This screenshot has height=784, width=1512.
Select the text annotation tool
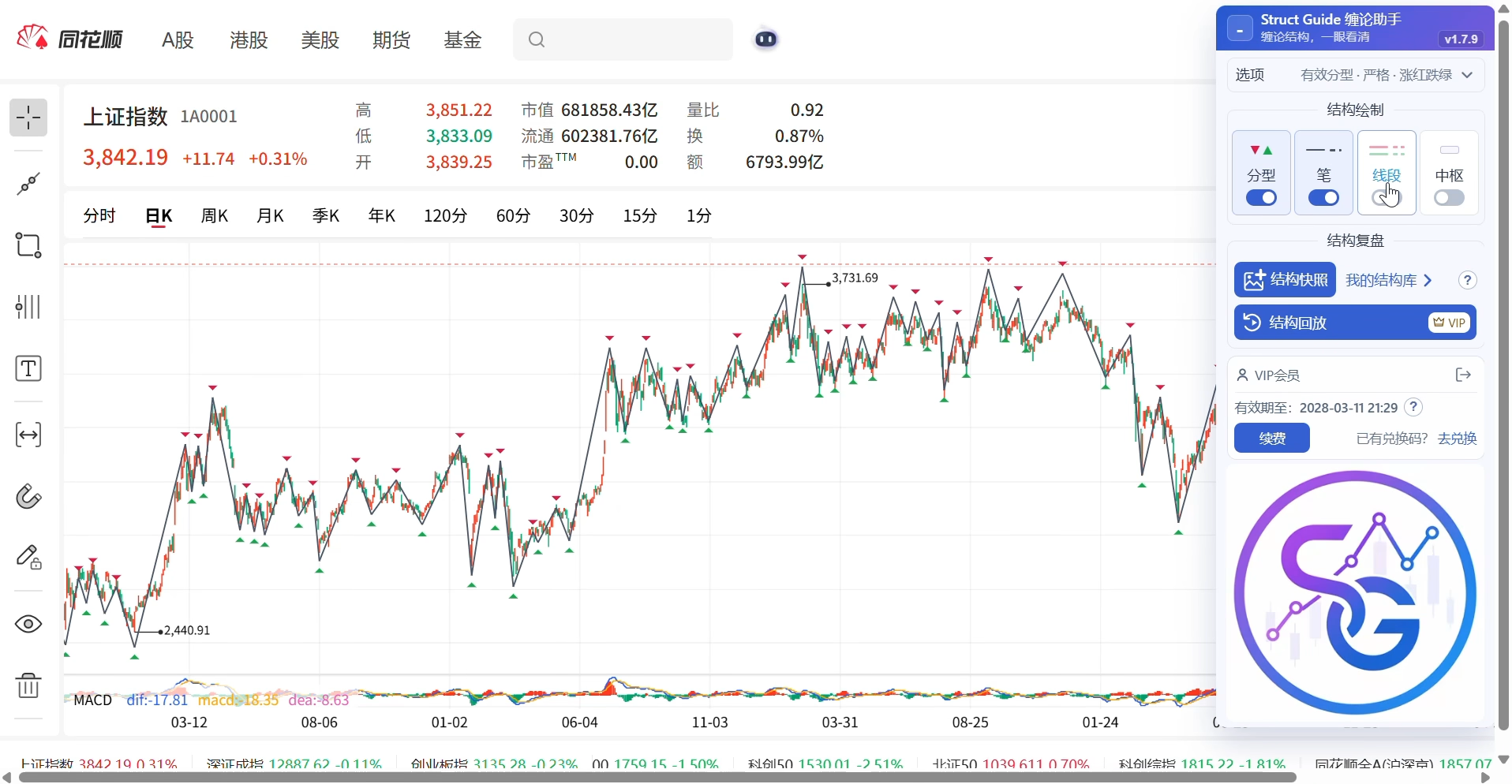pos(28,368)
